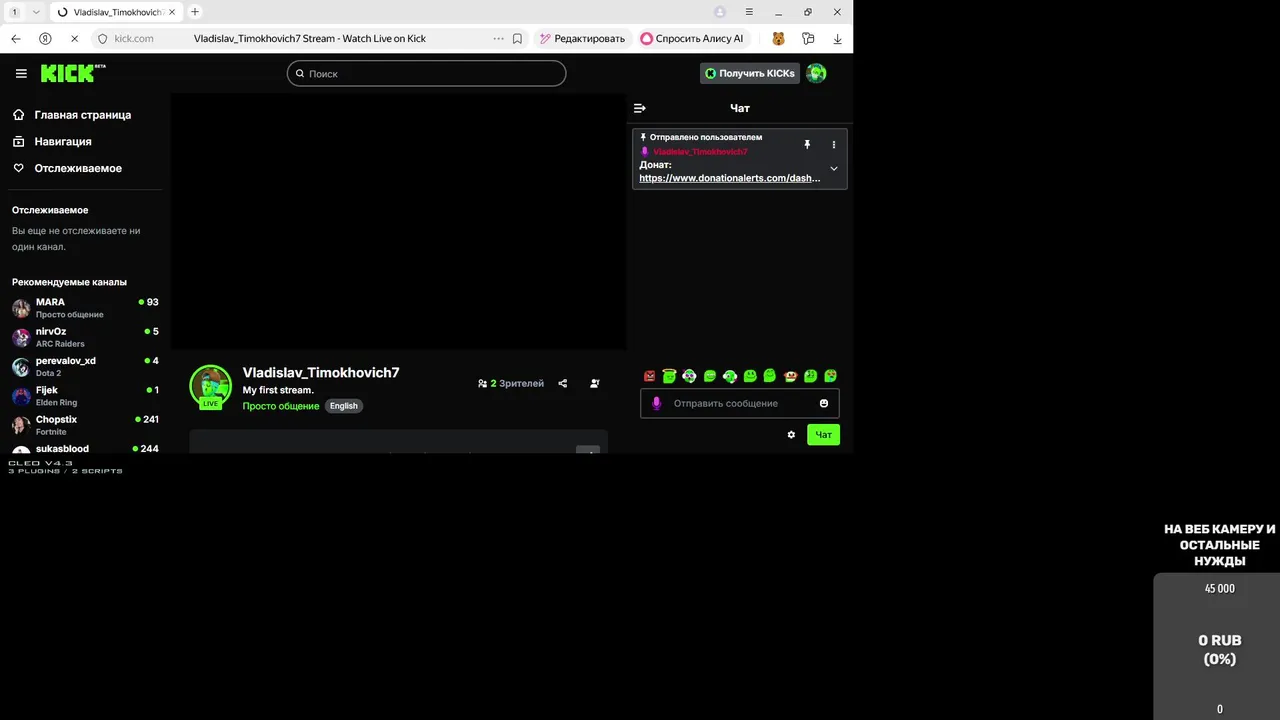Click the black video player area
Viewport: 1280px width, 720px height.
pyautogui.click(x=398, y=221)
